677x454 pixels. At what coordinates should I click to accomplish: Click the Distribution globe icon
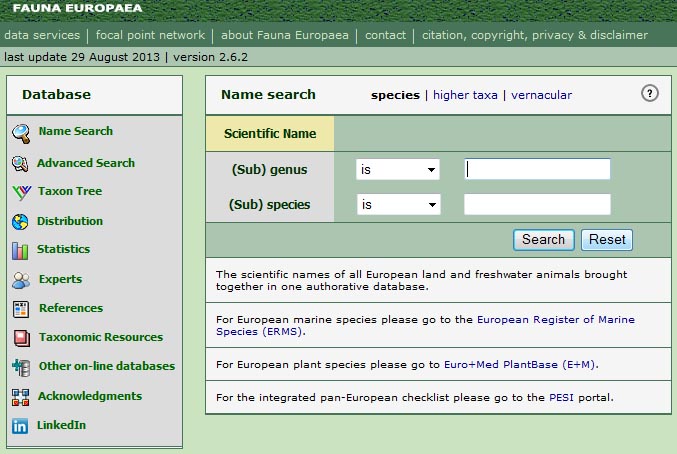[x=20, y=222]
